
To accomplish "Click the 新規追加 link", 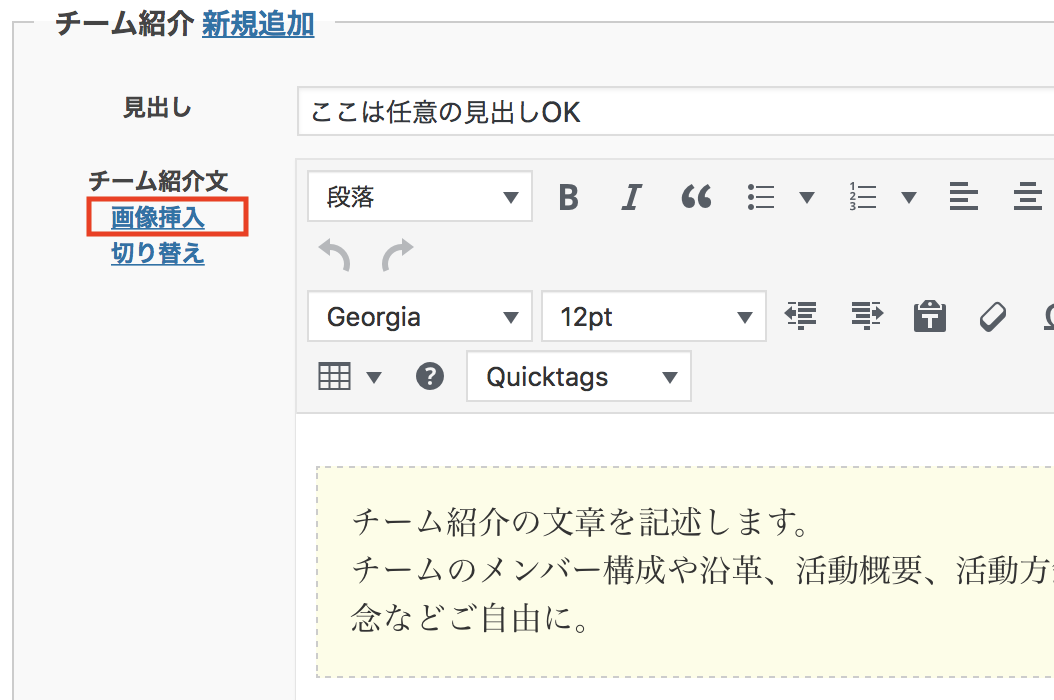I will point(258,24).
